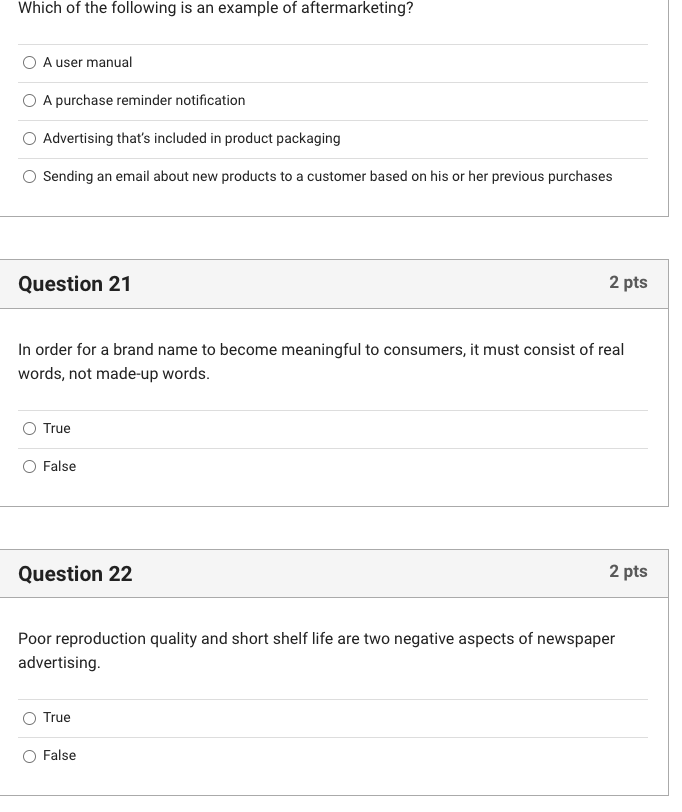Select False for Question 22
Viewport: 682px width, 812px height.
tap(29, 755)
